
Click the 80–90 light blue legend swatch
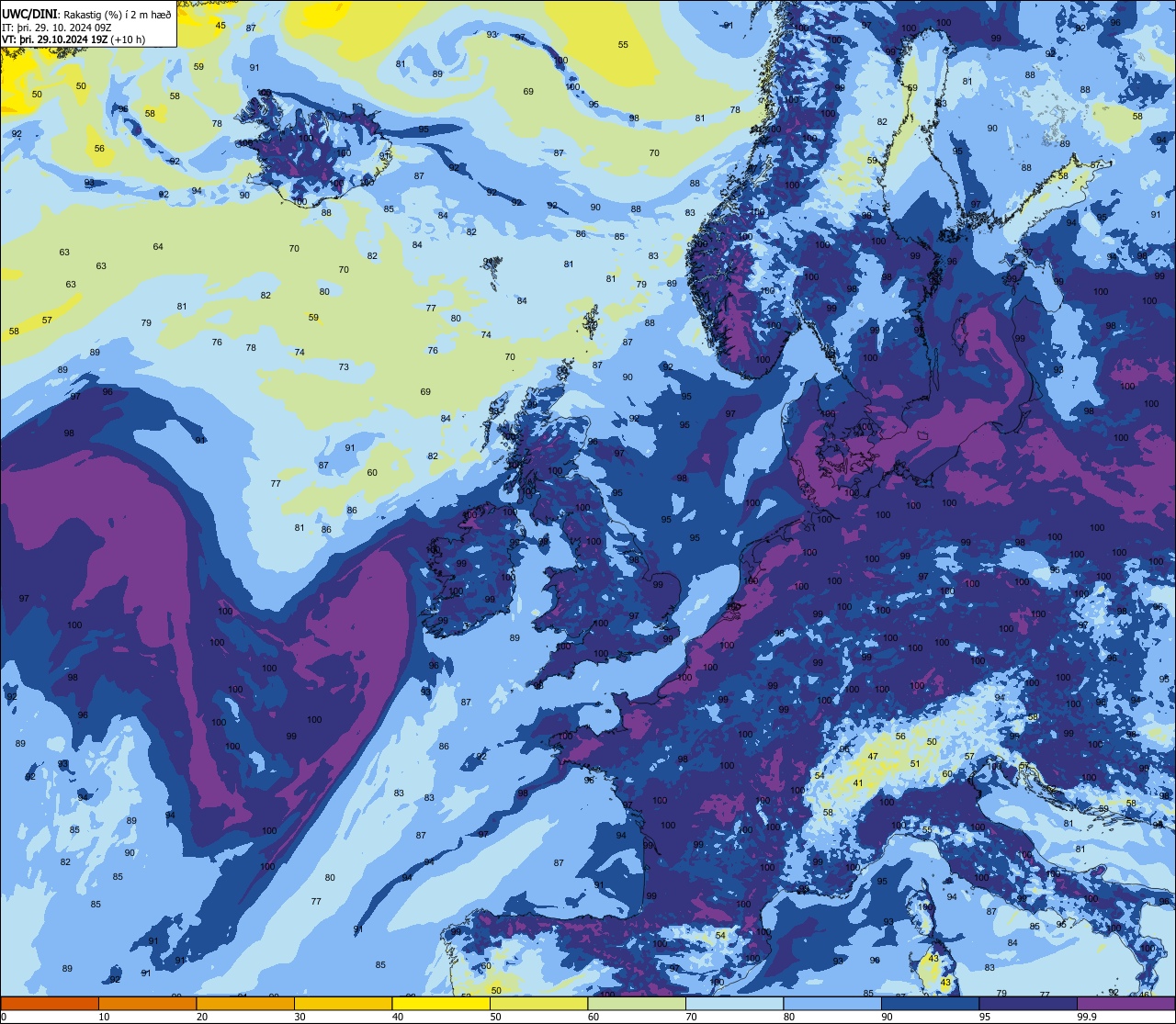coord(832,1004)
